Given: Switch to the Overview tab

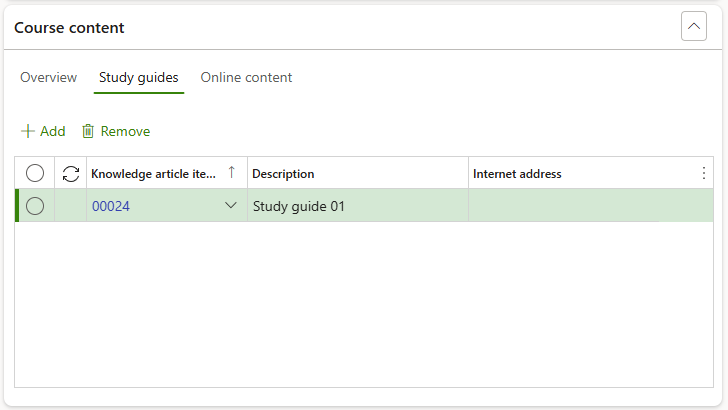Looking at the screenshot, I should (x=48, y=77).
